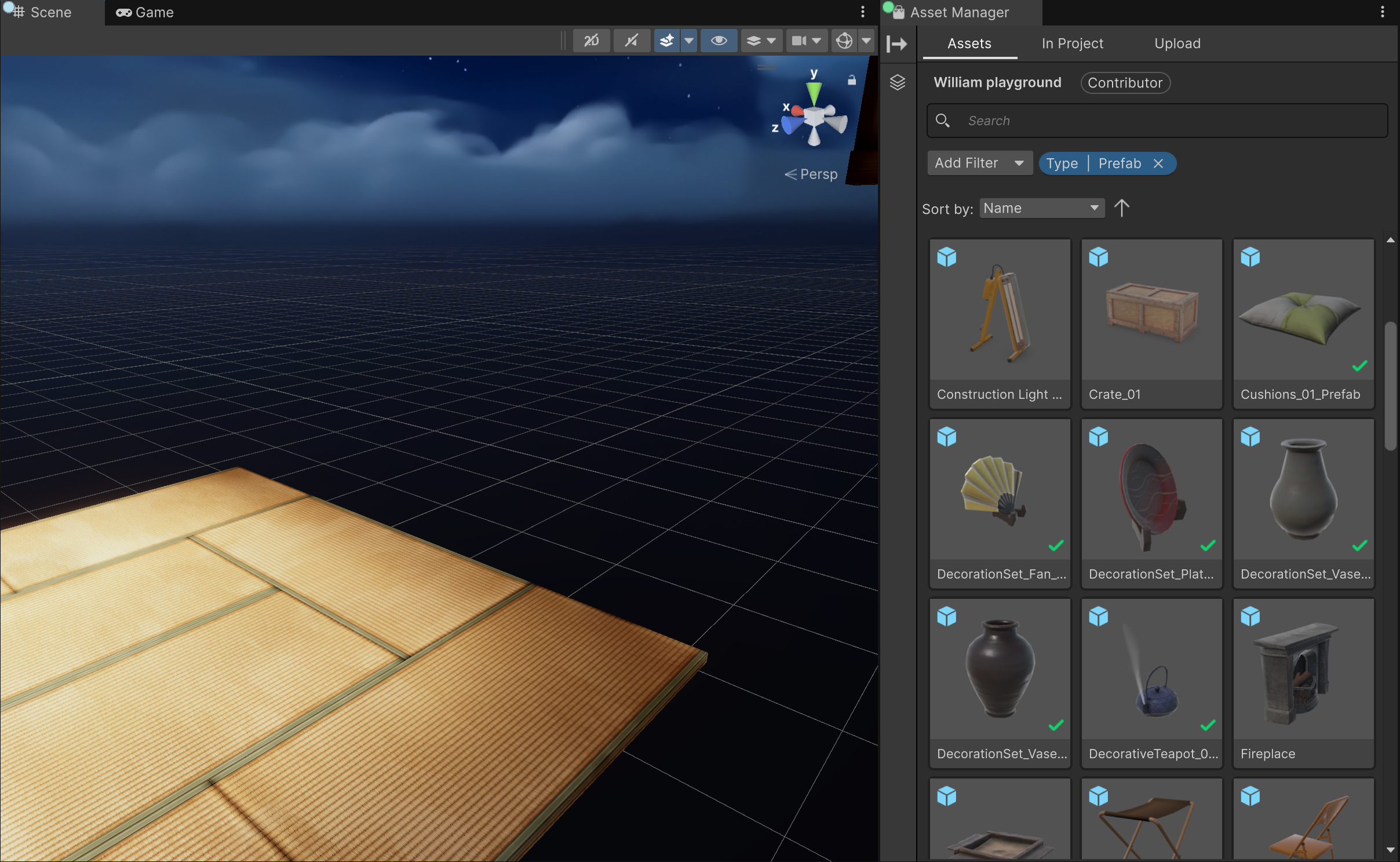Click prefab cube icon on Construction Light card
Screen dimensions: 1400x862
click(947, 257)
